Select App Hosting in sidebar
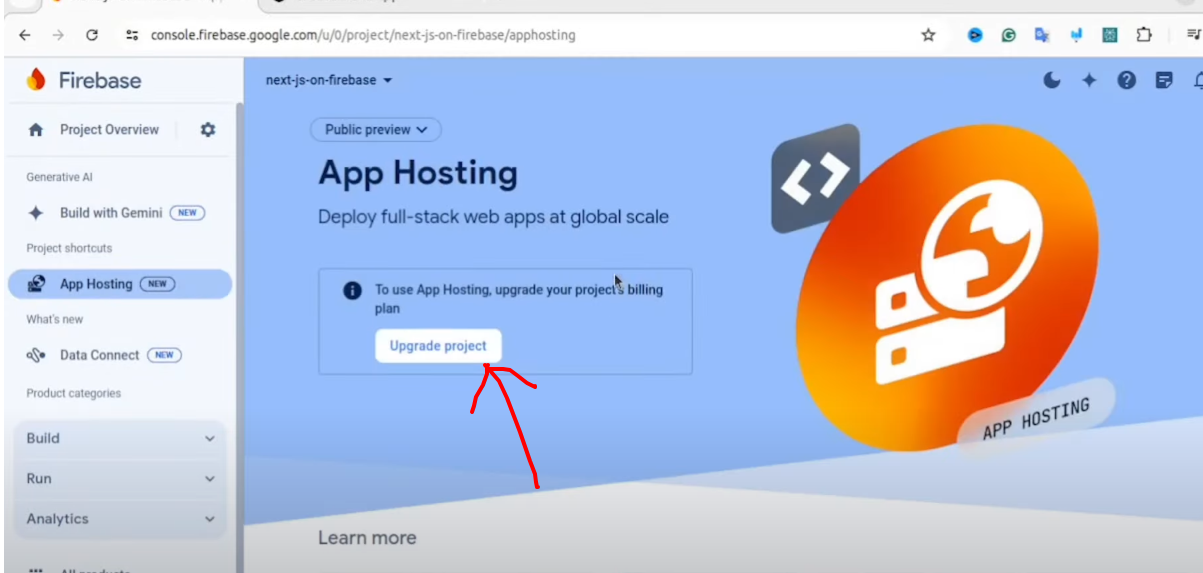 pyautogui.click(x=120, y=284)
